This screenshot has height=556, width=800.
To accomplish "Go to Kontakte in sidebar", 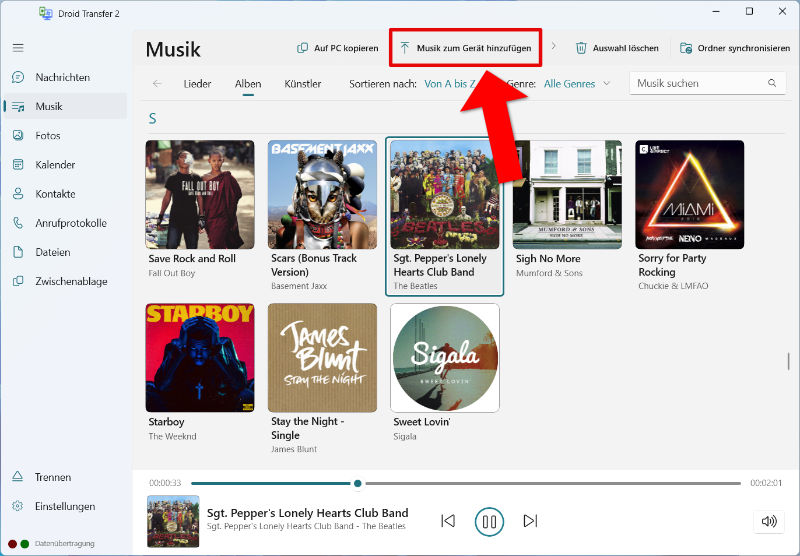I will (54, 194).
